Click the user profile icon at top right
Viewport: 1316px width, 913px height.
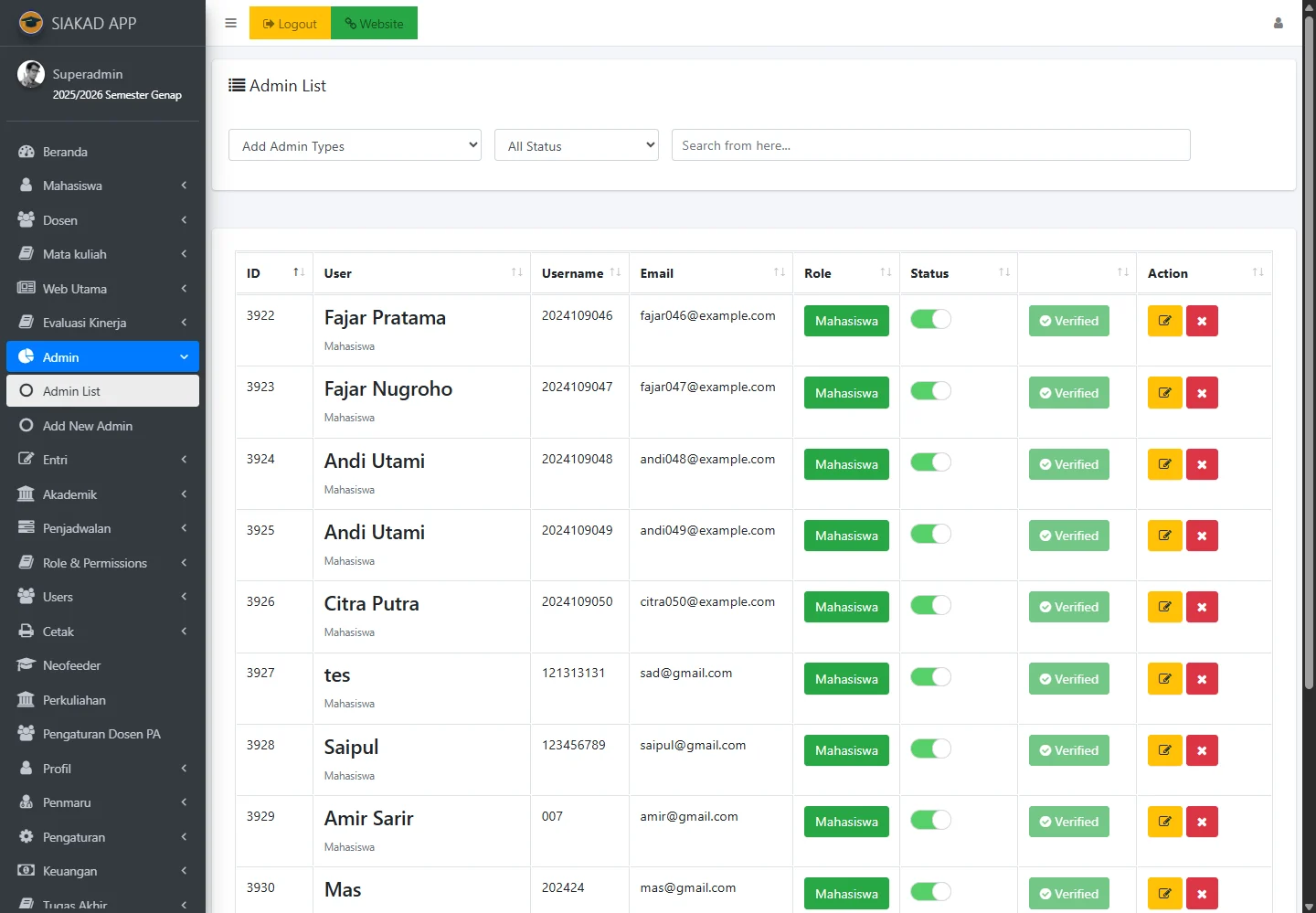[x=1278, y=24]
